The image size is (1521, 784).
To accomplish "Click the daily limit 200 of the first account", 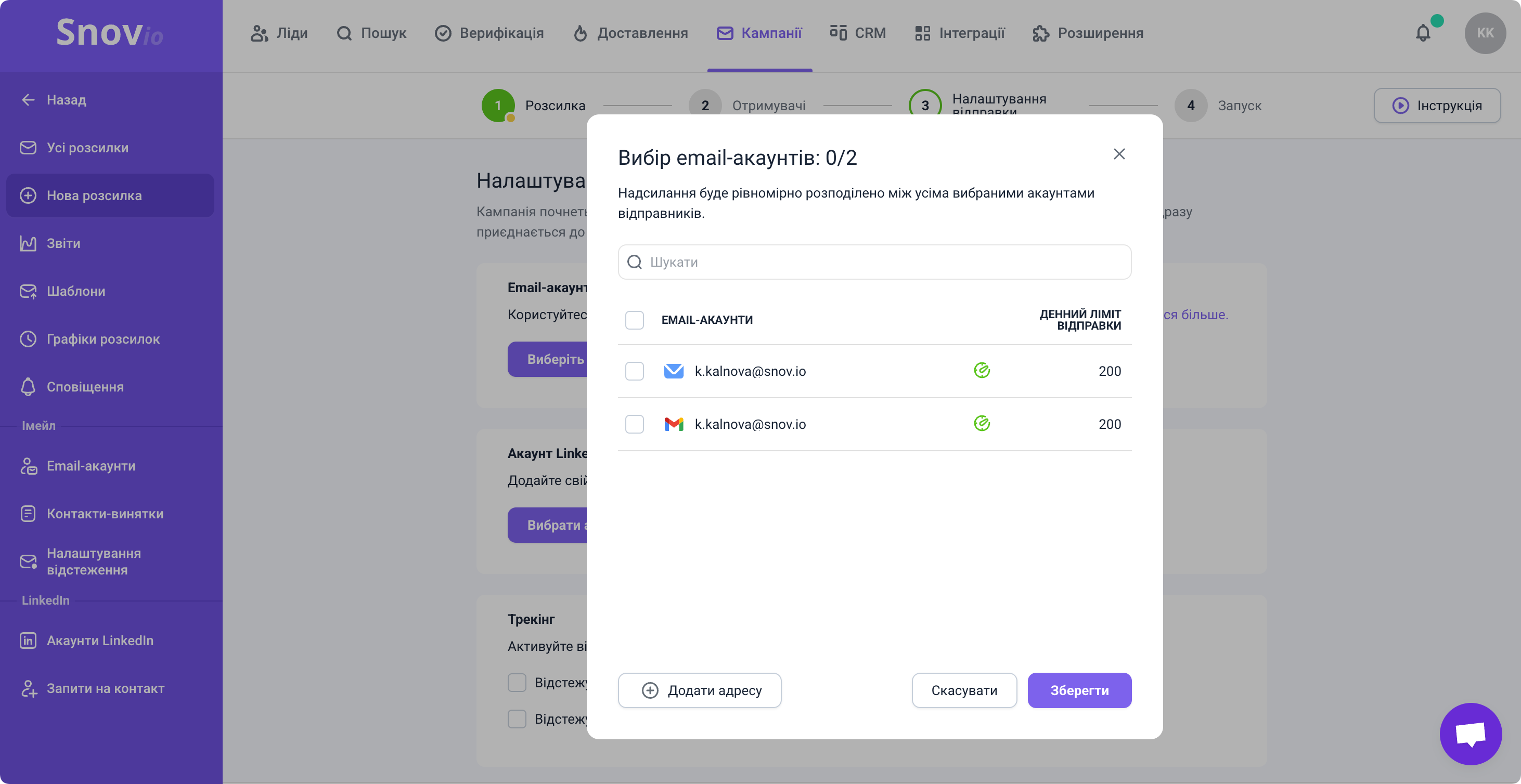I will (1110, 371).
